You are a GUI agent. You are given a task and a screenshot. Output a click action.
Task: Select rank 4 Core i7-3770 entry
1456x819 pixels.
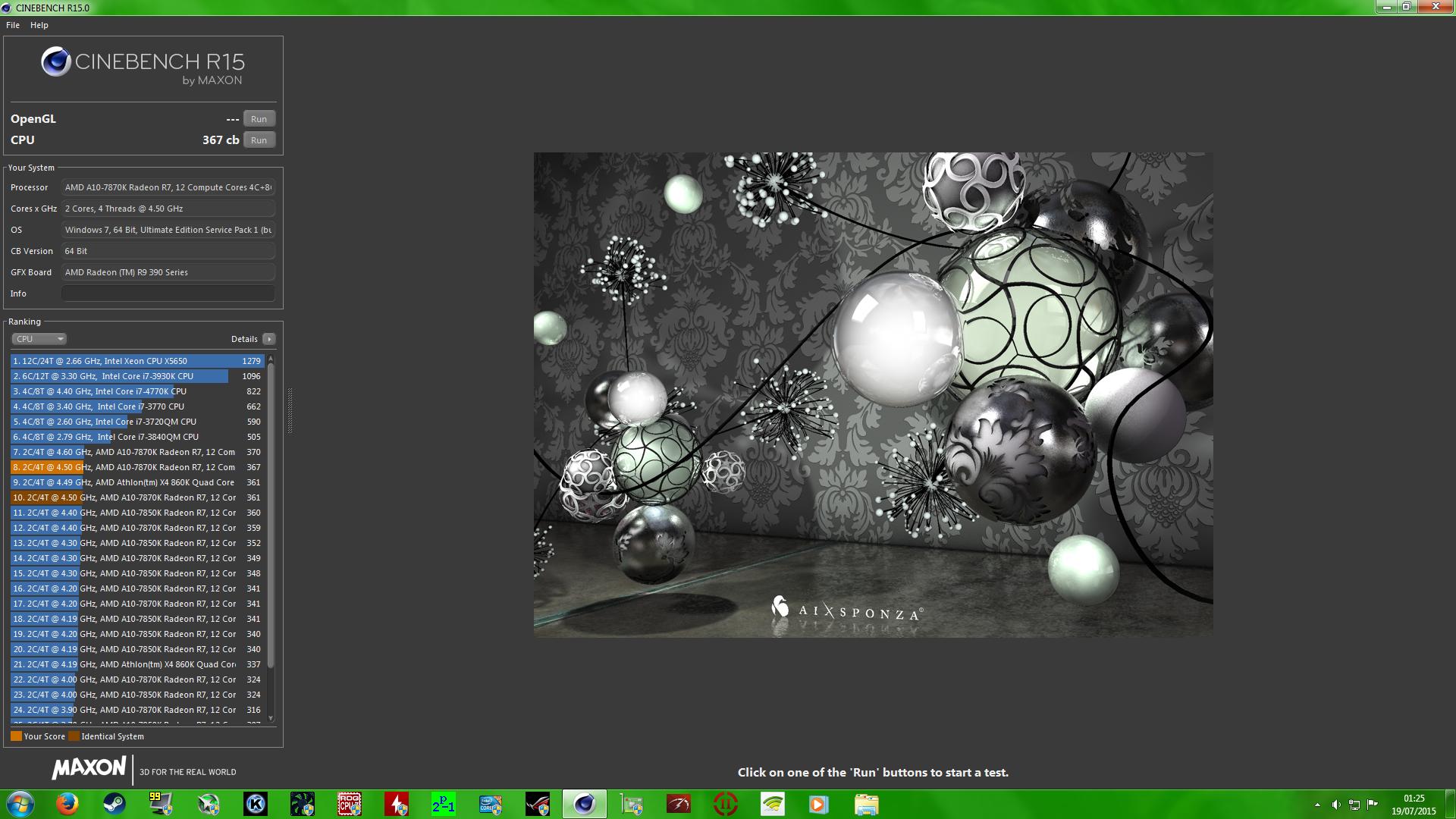(137, 406)
